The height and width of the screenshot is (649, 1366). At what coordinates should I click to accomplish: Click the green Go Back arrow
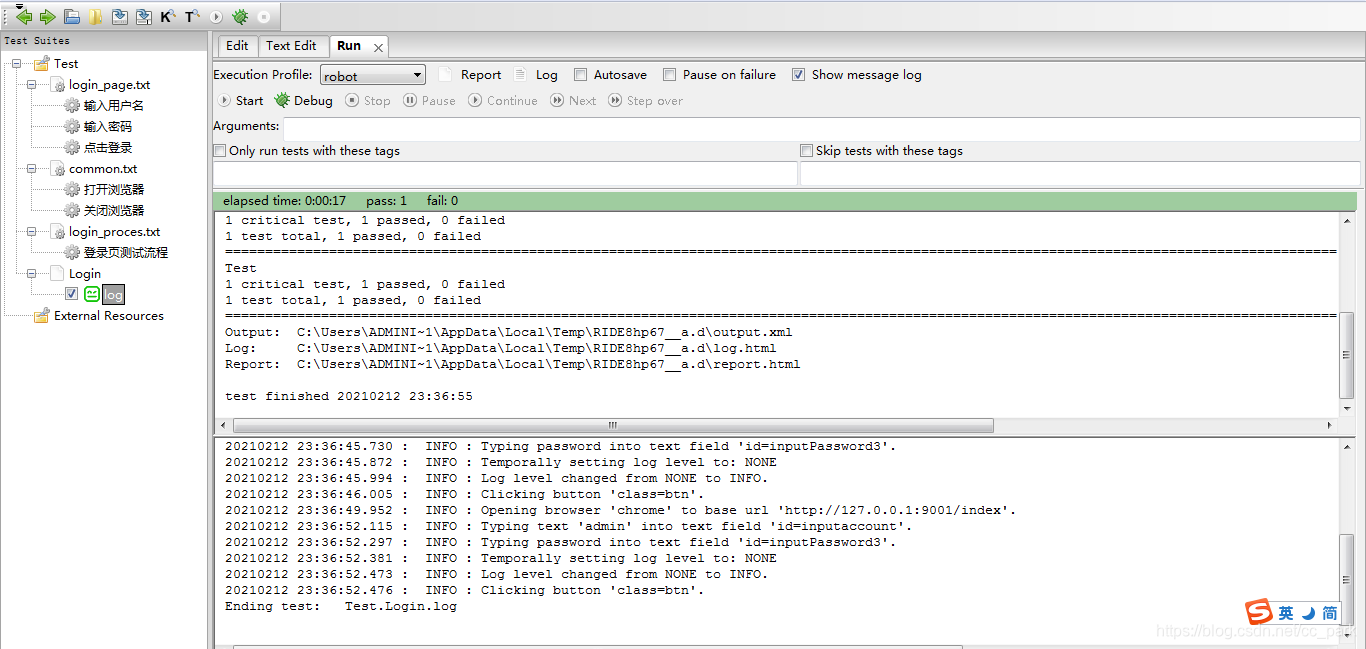[x=24, y=17]
